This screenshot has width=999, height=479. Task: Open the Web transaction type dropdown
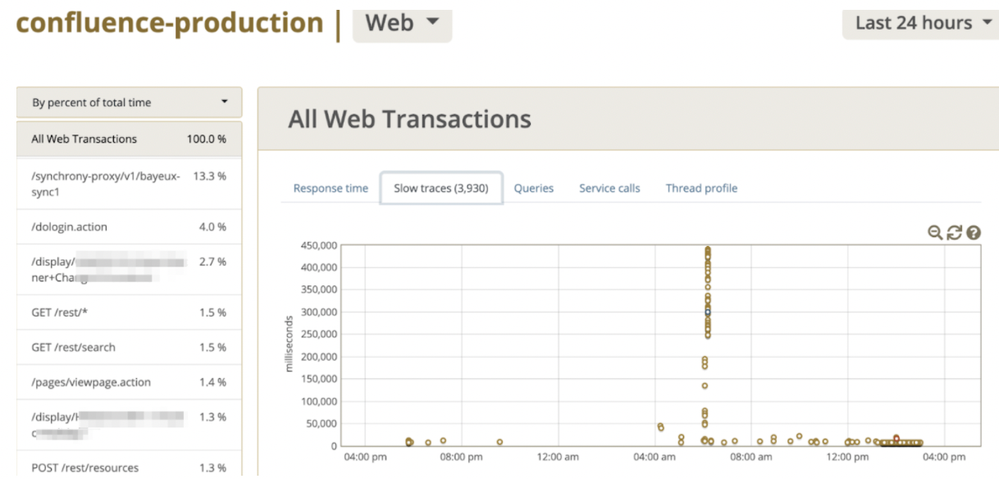coord(402,24)
